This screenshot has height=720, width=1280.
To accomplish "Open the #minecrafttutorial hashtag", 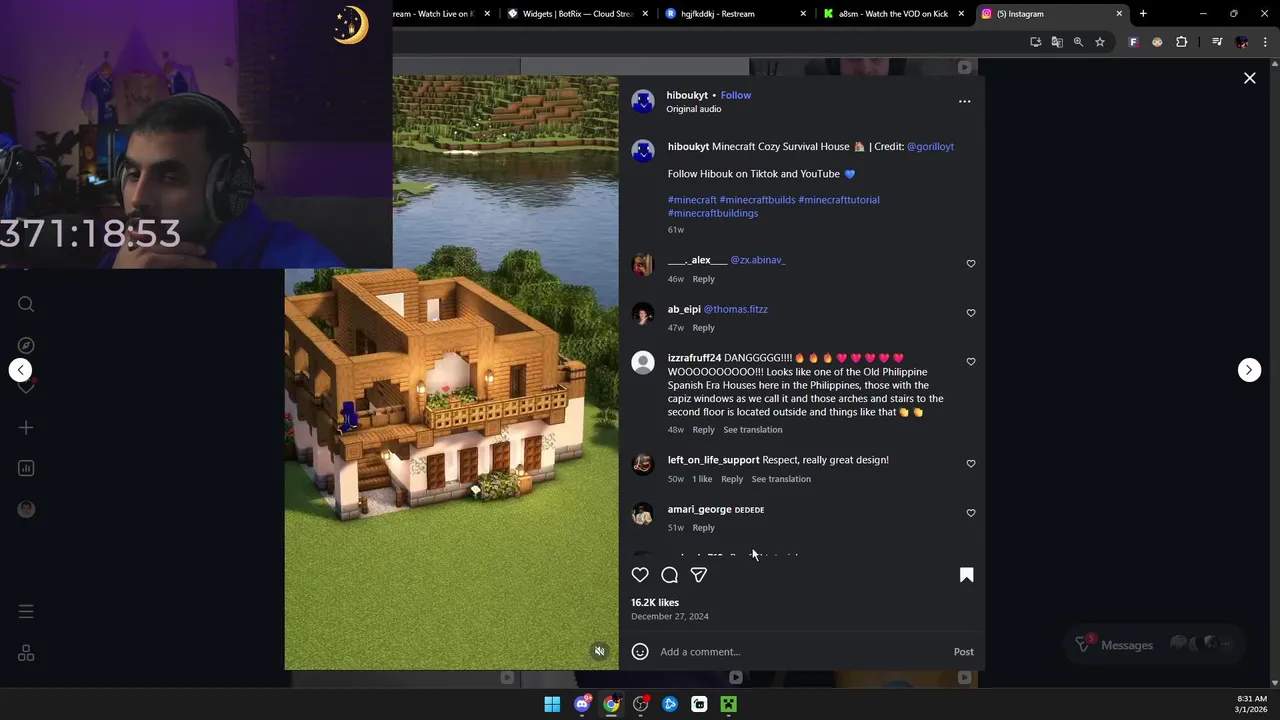I will (839, 200).
